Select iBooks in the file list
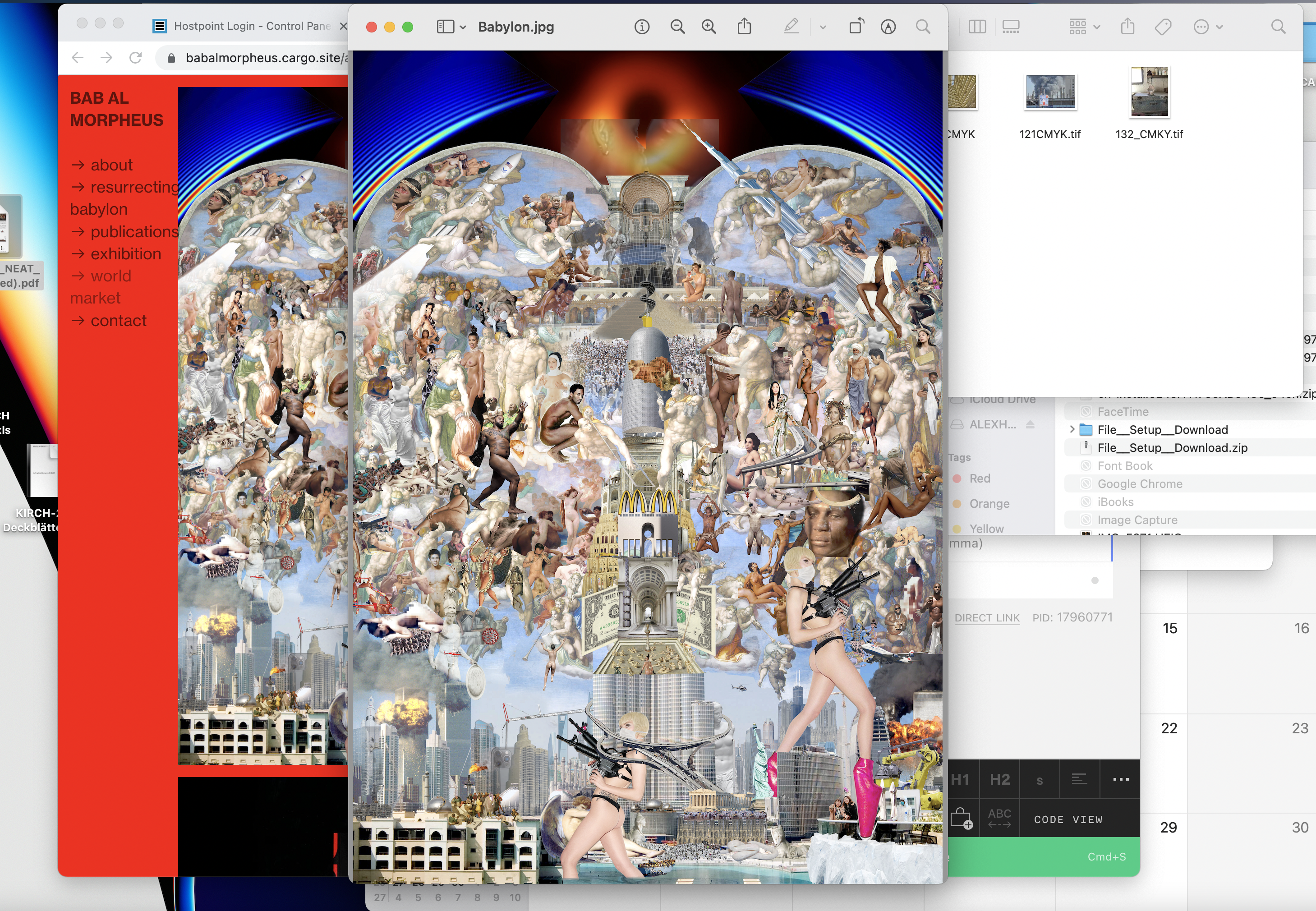1316x911 pixels. coord(1114,502)
